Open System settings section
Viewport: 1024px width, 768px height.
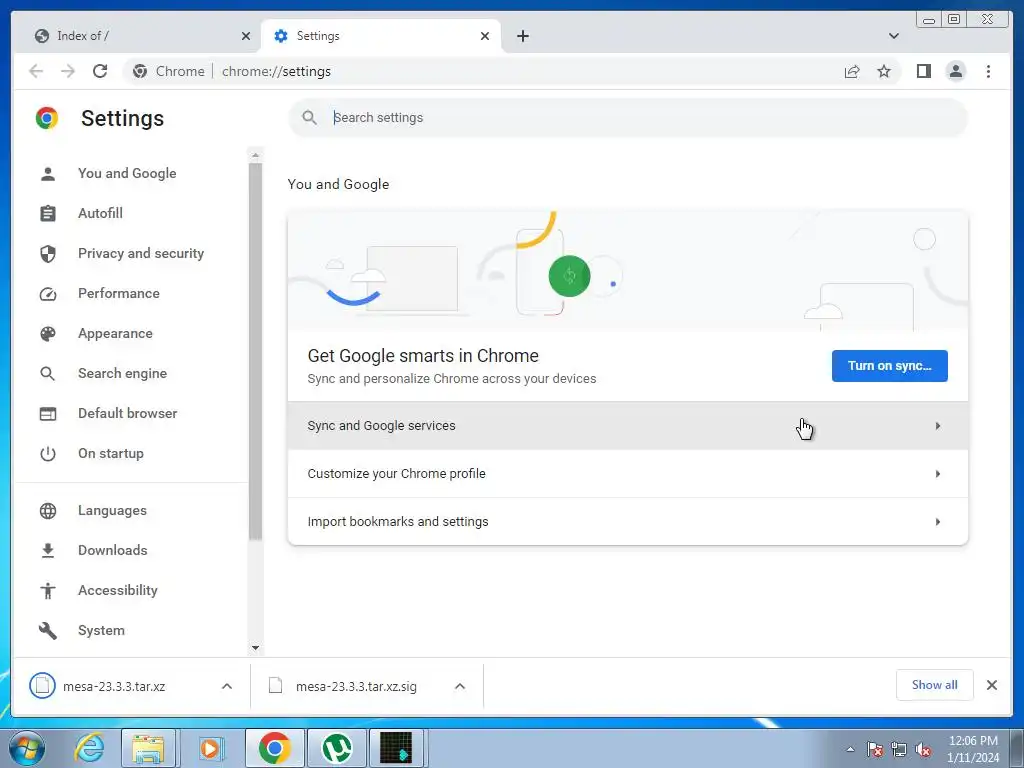point(101,630)
